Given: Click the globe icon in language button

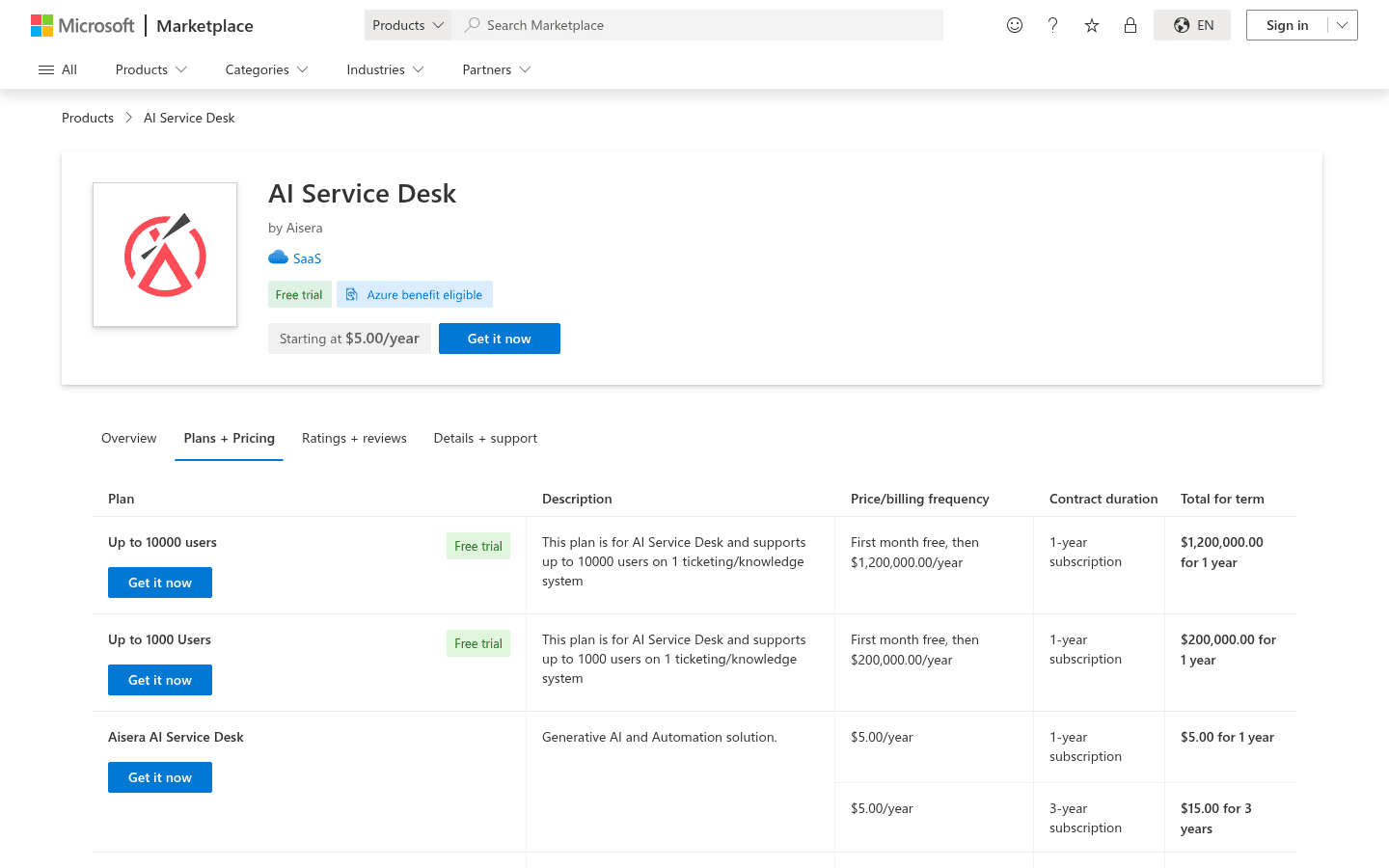Looking at the screenshot, I should [1182, 25].
